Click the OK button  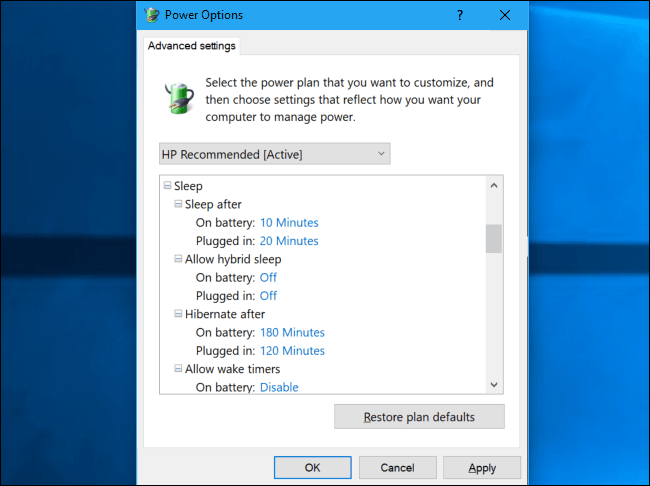coord(313,468)
